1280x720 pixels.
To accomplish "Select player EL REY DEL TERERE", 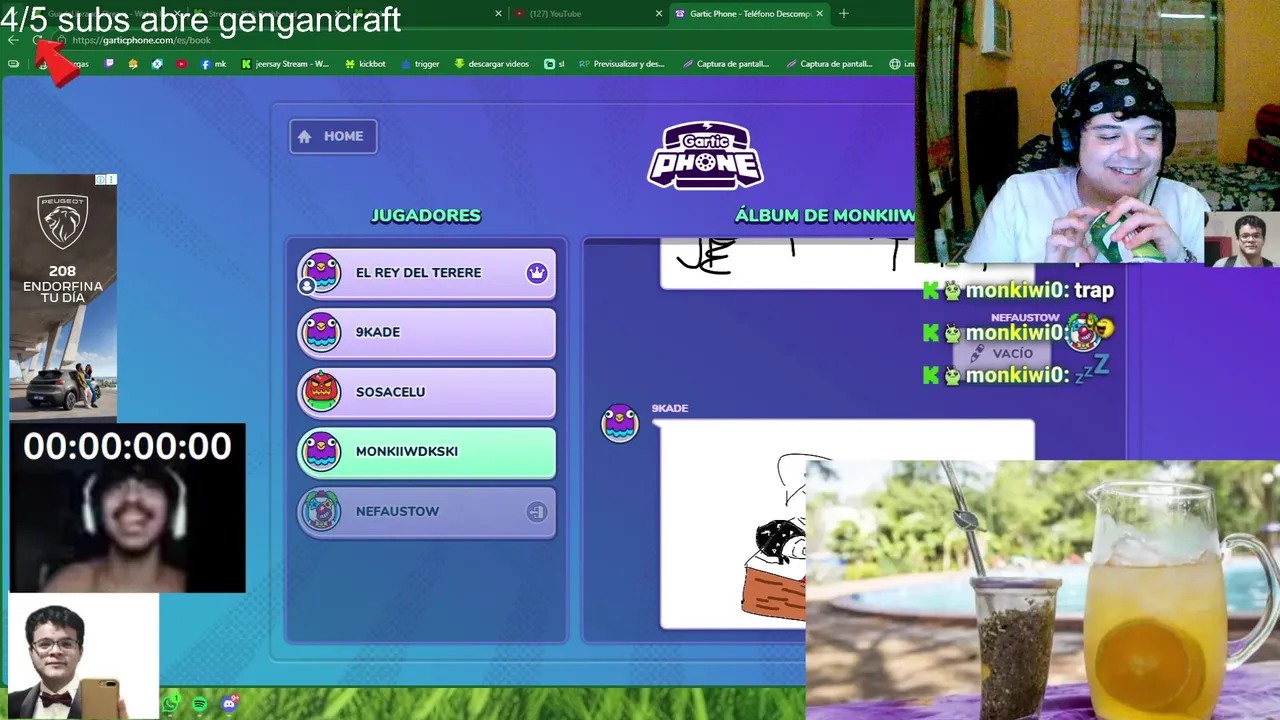I will (x=427, y=273).
